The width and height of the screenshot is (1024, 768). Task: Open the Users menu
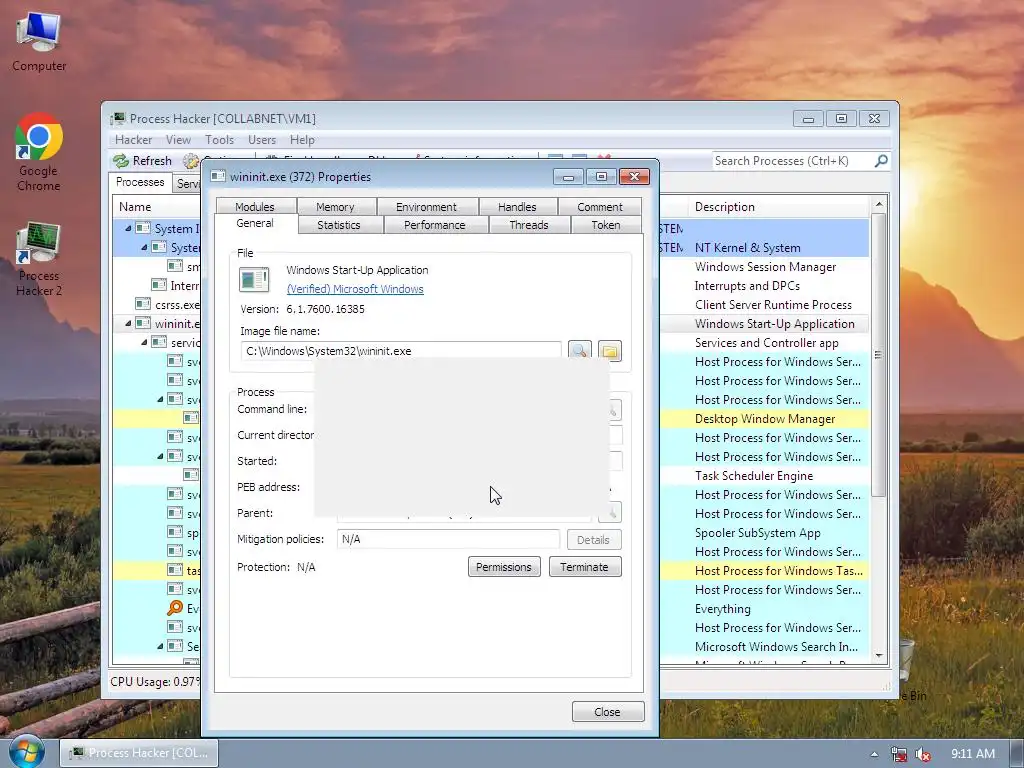(262, 140)
